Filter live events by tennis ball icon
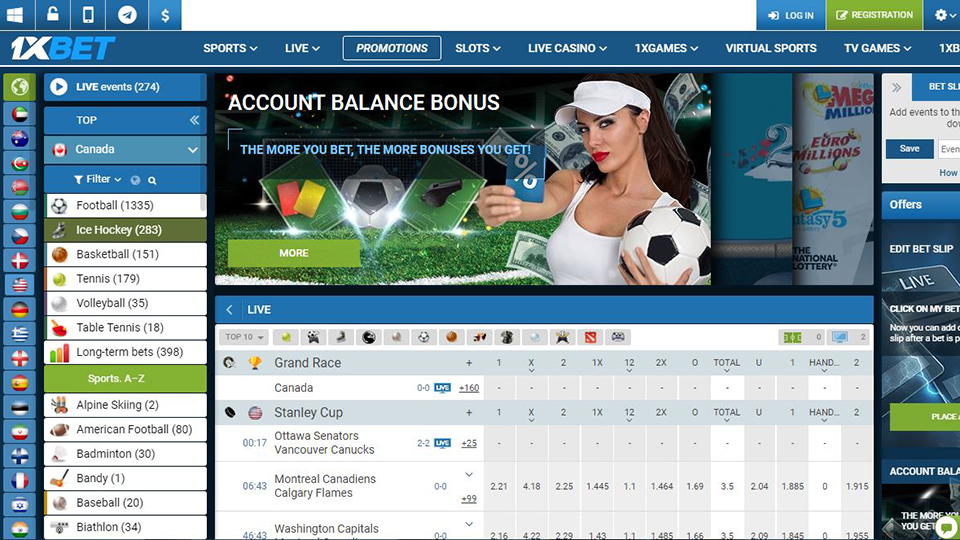Screen dimensions: 960x540 pos(286,337)
